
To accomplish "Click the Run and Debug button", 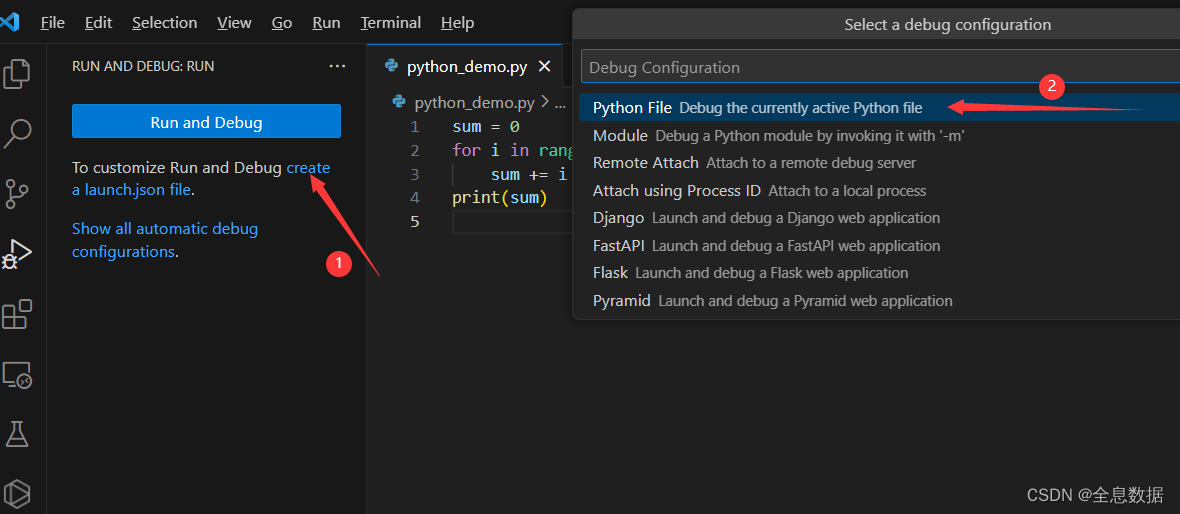I will (x=206, y=122).
